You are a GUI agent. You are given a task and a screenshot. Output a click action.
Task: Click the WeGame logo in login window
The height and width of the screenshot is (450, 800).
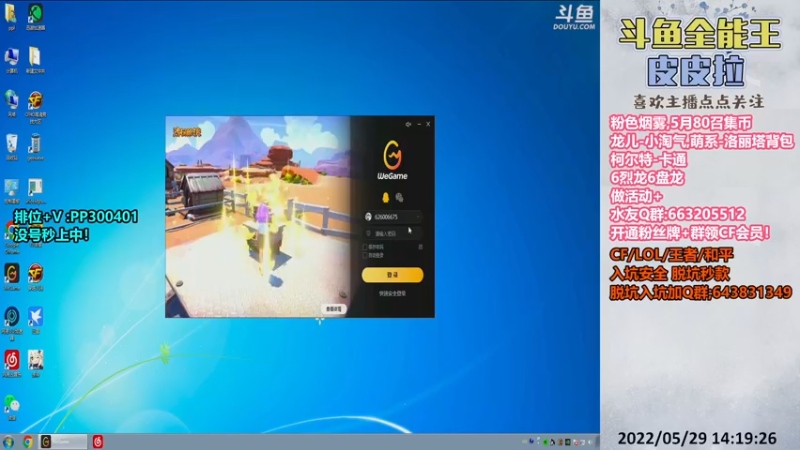point(392,160)
